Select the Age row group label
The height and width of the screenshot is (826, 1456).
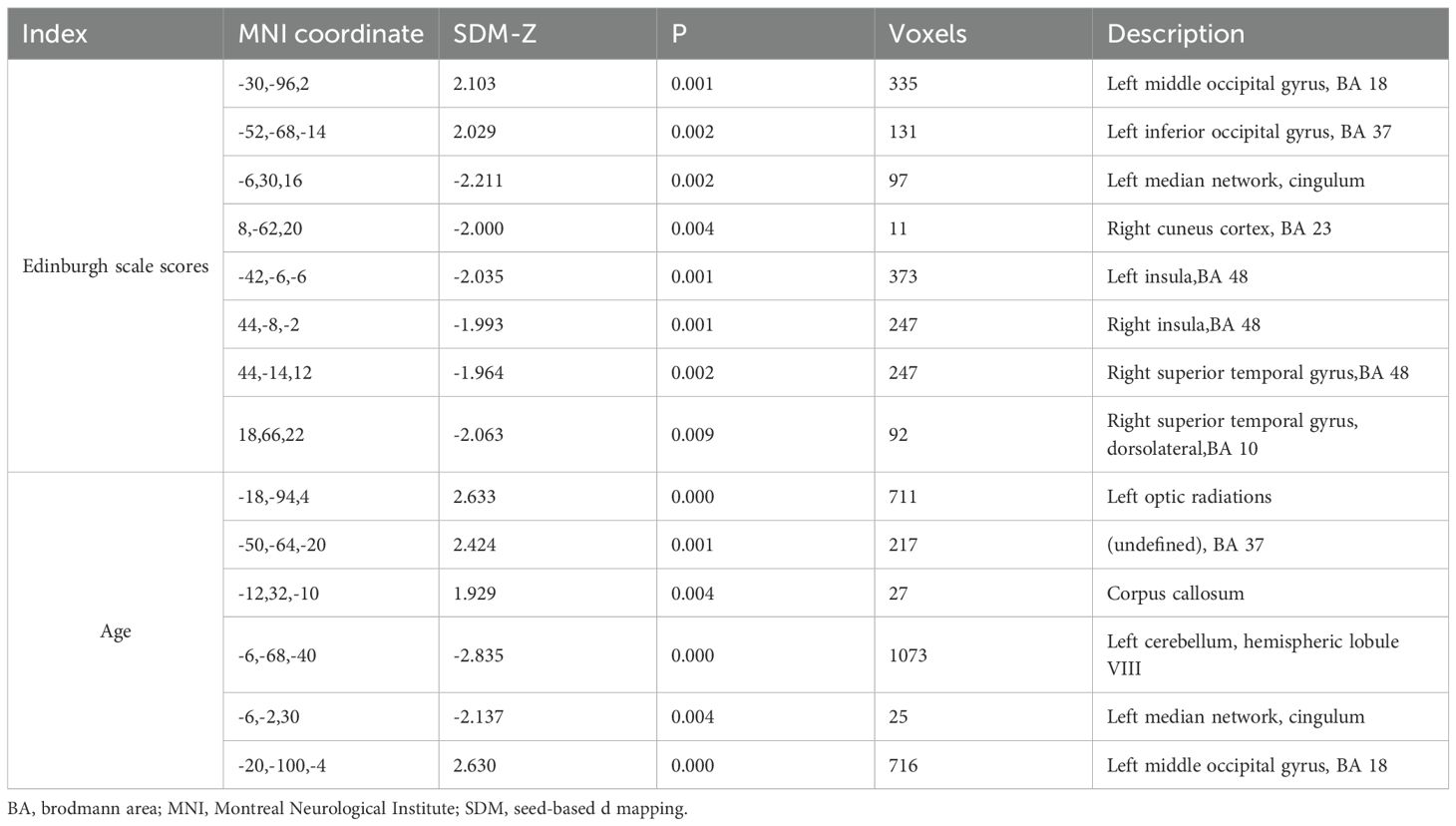pos(116,631)
